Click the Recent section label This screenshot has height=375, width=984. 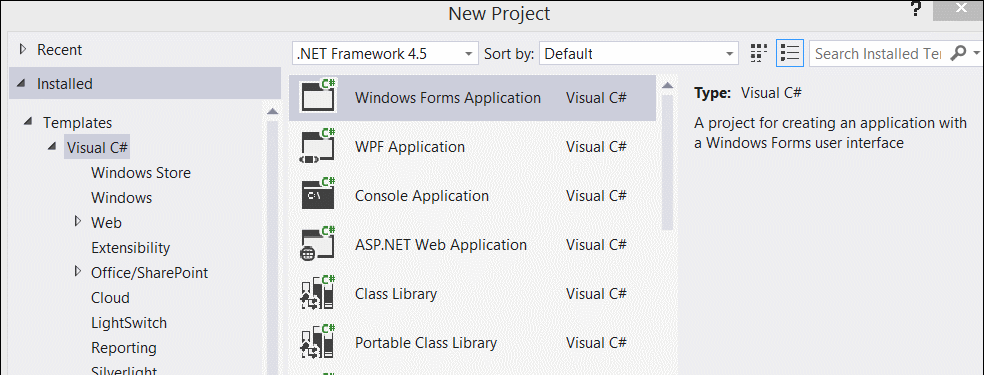click(x=60, y=50)
